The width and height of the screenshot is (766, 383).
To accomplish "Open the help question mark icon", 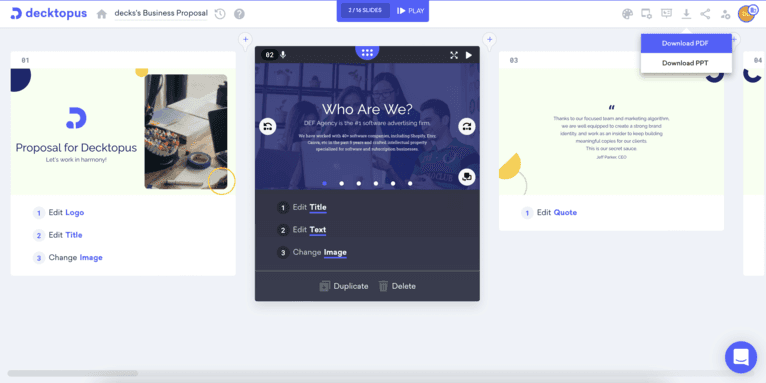I will coord(239,14).
